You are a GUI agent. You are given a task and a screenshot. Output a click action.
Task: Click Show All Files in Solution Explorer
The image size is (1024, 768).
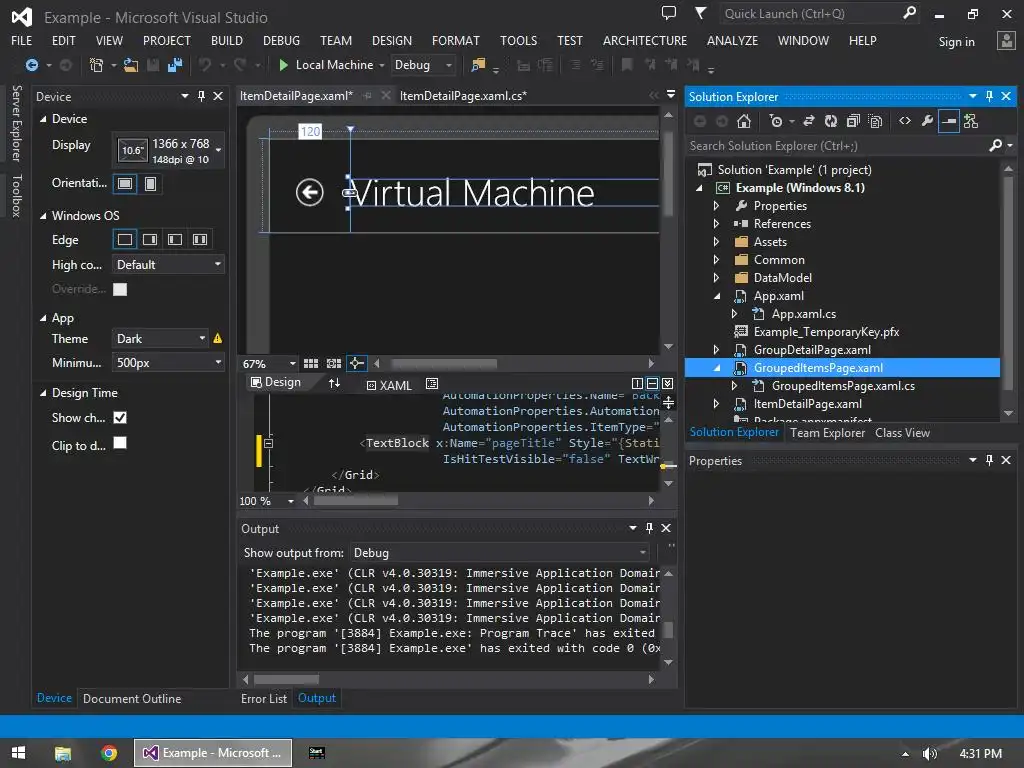click(x=876, y=121)
